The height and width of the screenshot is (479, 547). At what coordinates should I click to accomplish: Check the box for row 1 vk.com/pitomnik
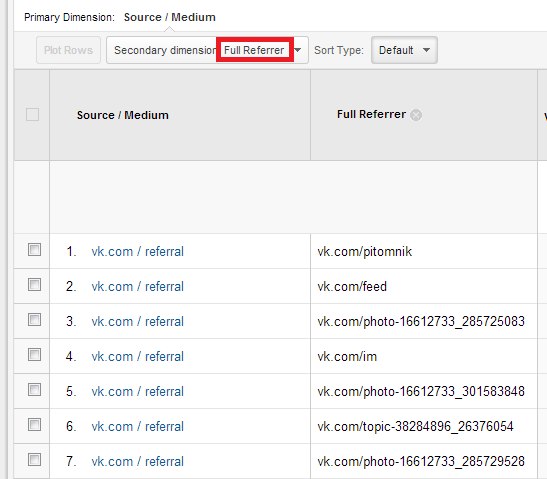tap(34, 249)
